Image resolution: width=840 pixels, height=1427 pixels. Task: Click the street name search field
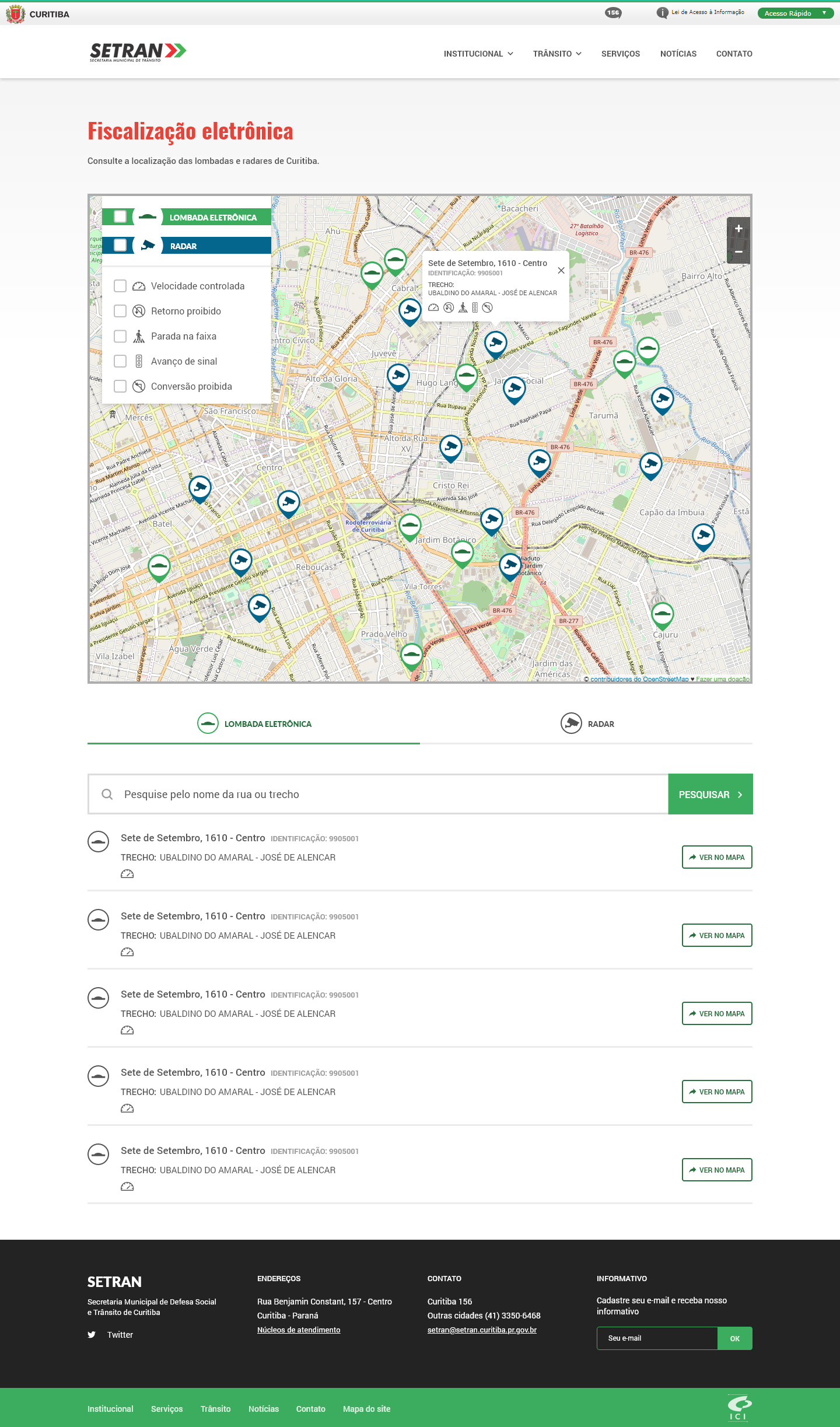[x=385, y=794]
